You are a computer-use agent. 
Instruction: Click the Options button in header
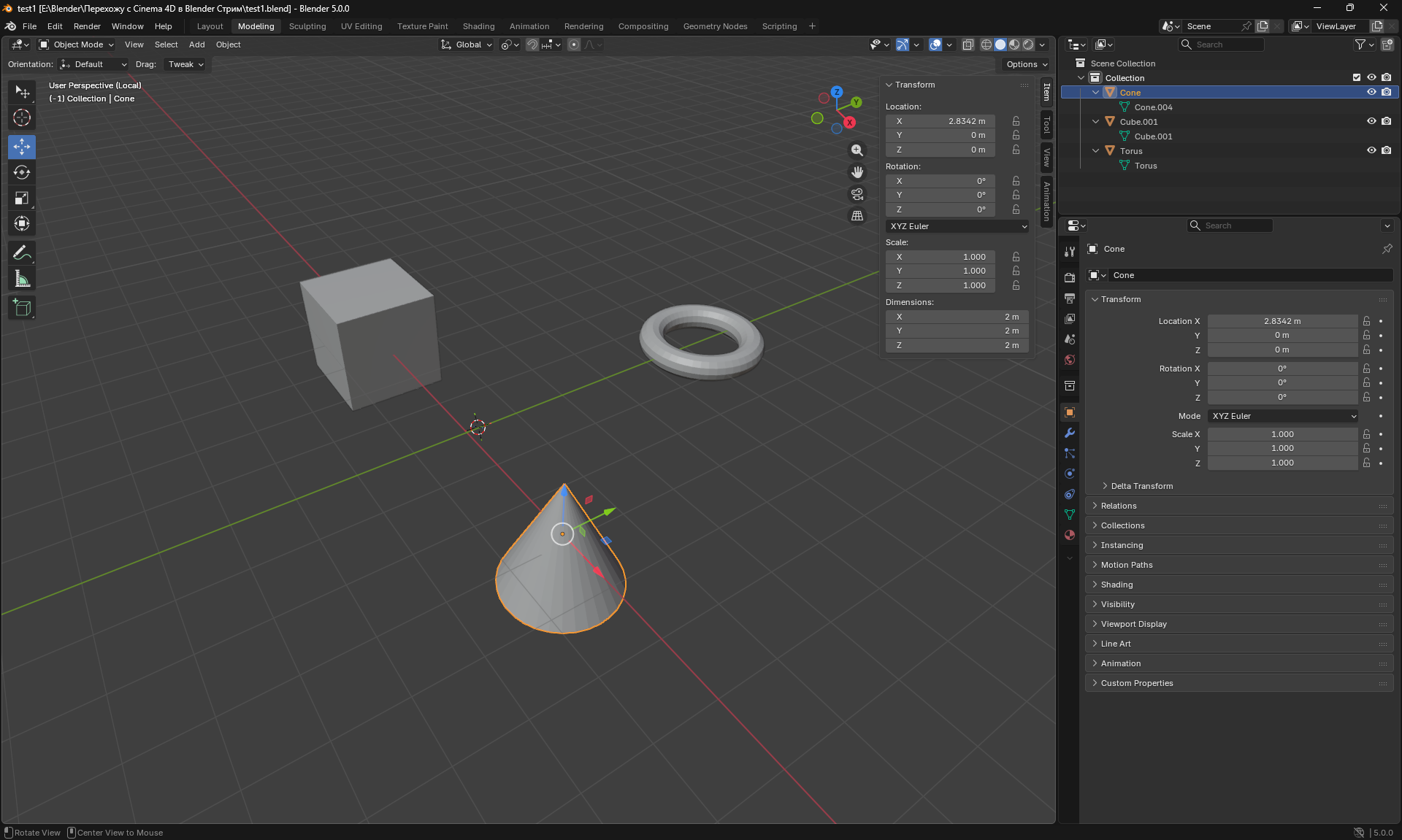[x=1026, y=64]
